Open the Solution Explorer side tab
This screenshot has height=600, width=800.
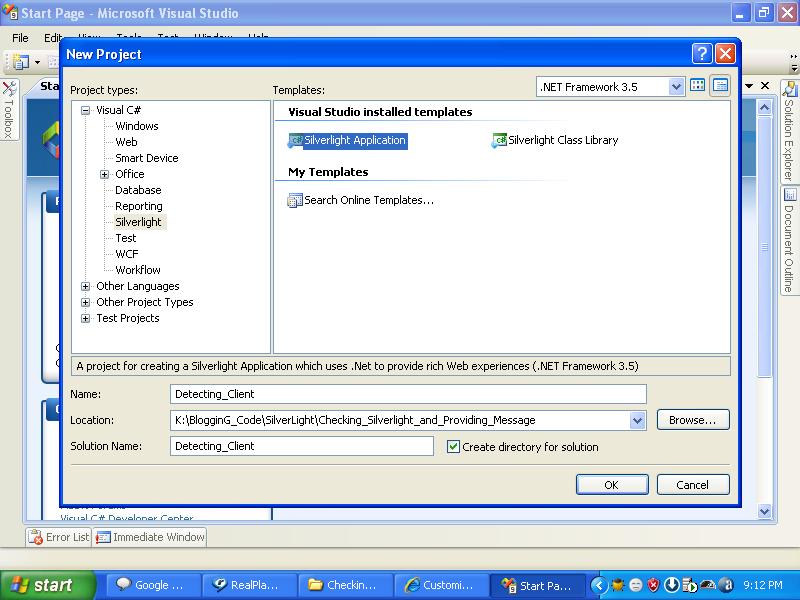789,132
